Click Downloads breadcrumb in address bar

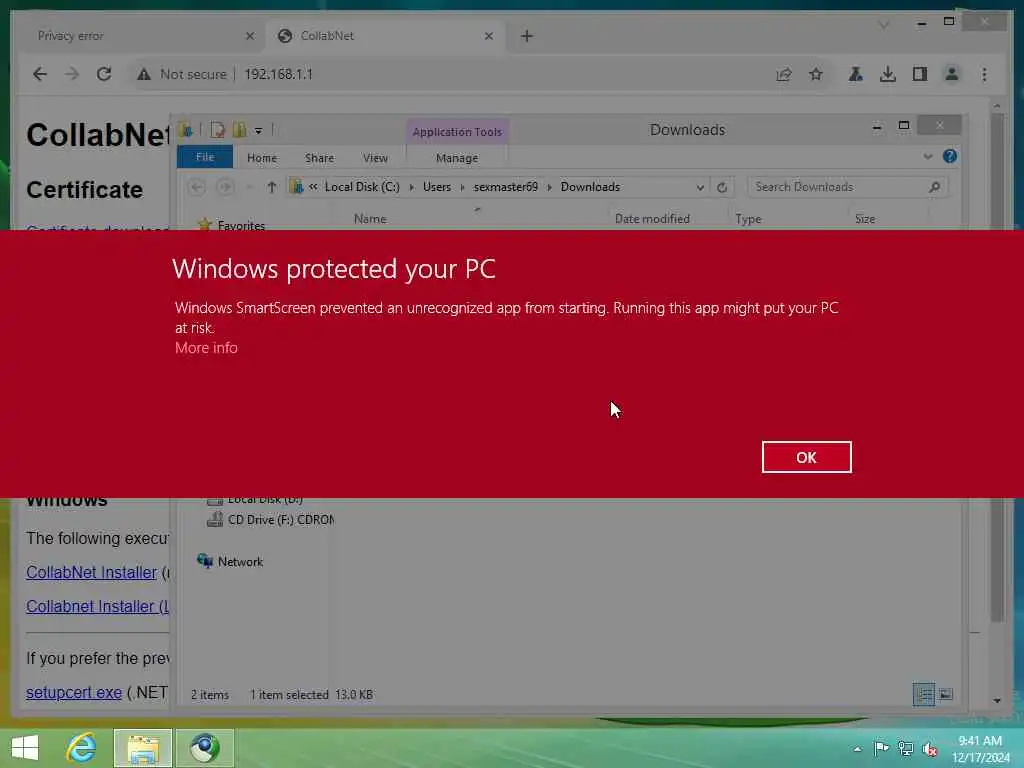pos(590,187)
